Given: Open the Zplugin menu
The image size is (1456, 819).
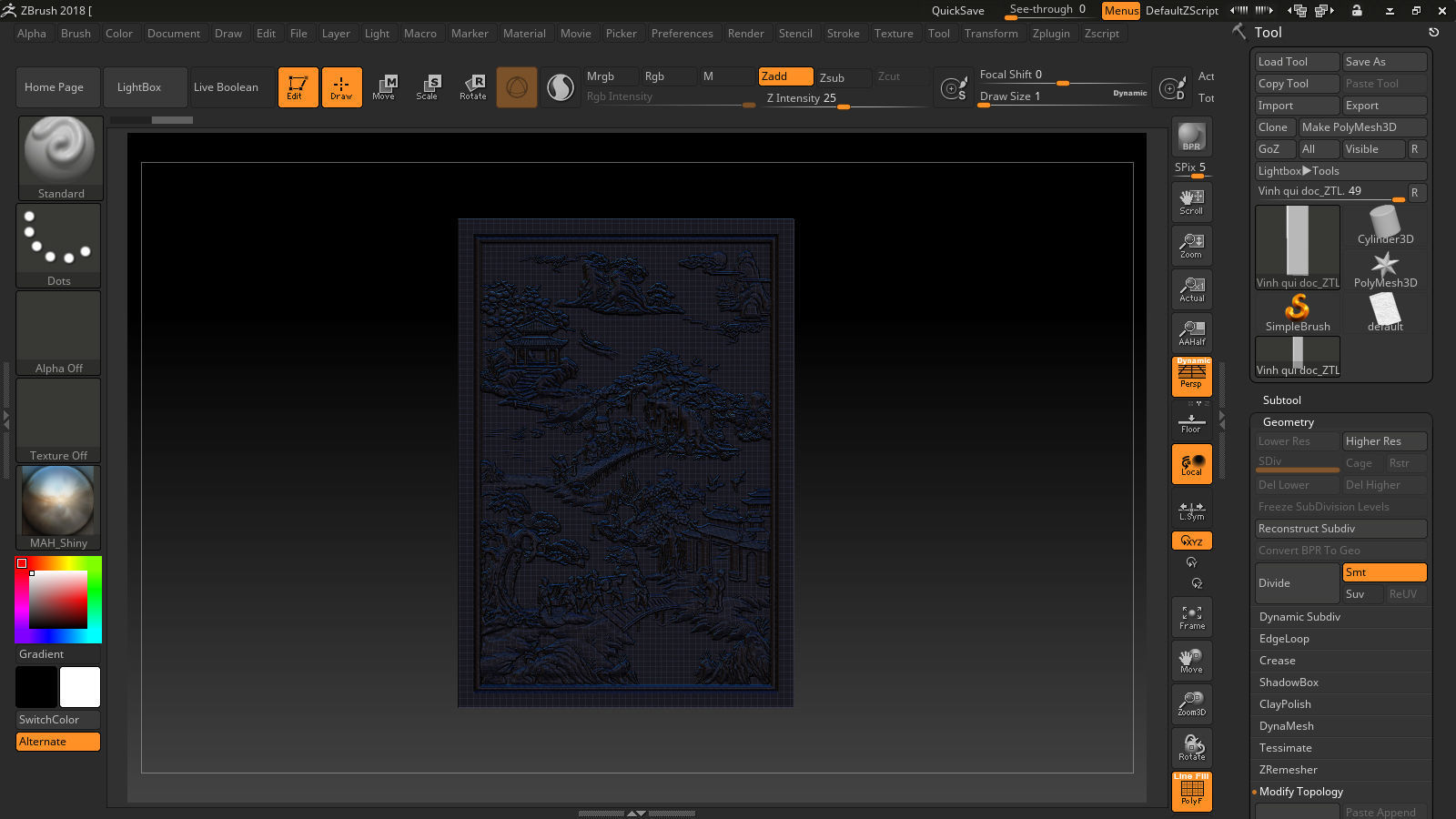Looking at the screenshot, I should click(1051, 34).
